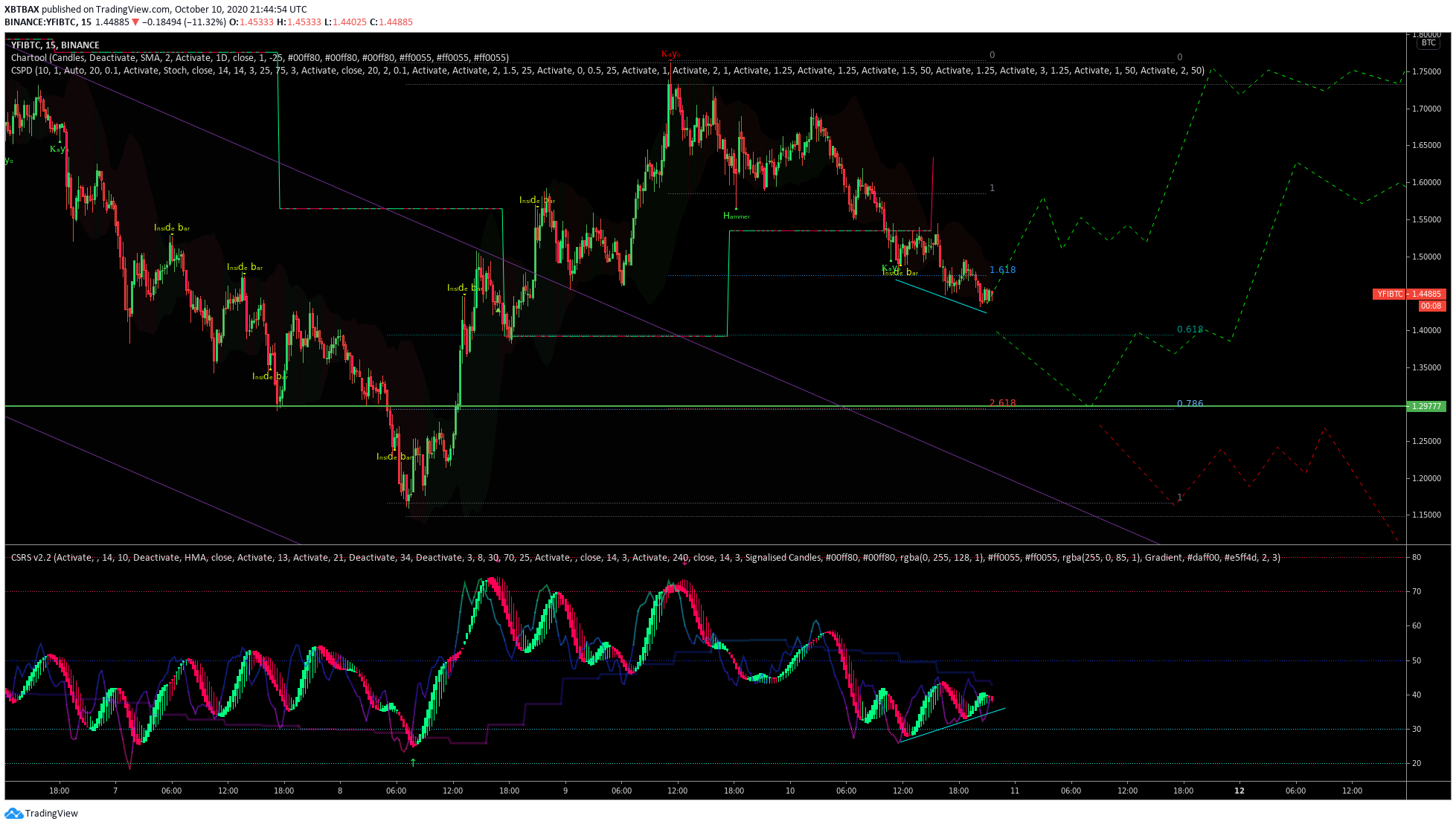Viewport: 1456px width, 827px height.
Task: Click the green up arrow in the CSRS pane
Action: (x=413, y=762)
